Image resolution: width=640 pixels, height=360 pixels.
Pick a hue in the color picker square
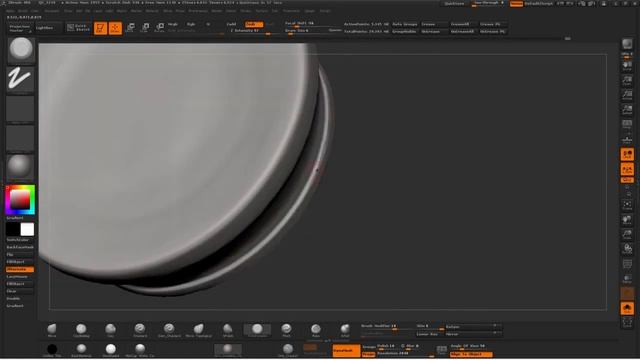pyautogui.click(x=20, y=200)
